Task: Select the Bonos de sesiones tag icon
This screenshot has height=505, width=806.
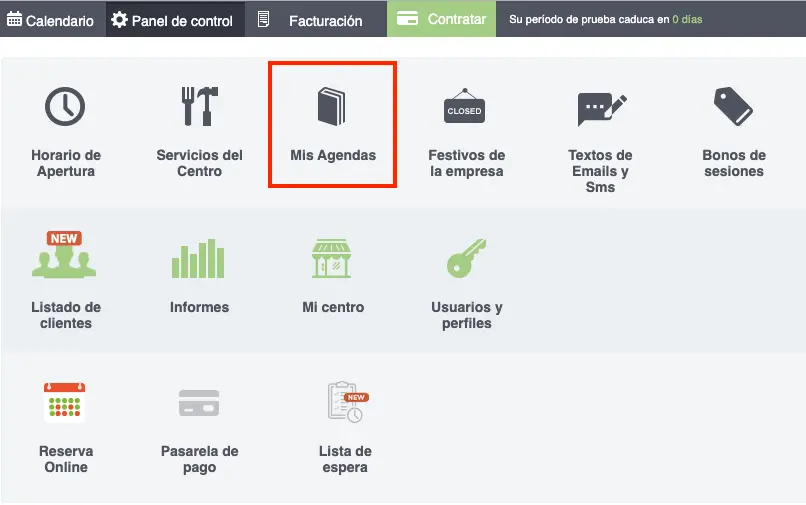Action: point(734,106)
